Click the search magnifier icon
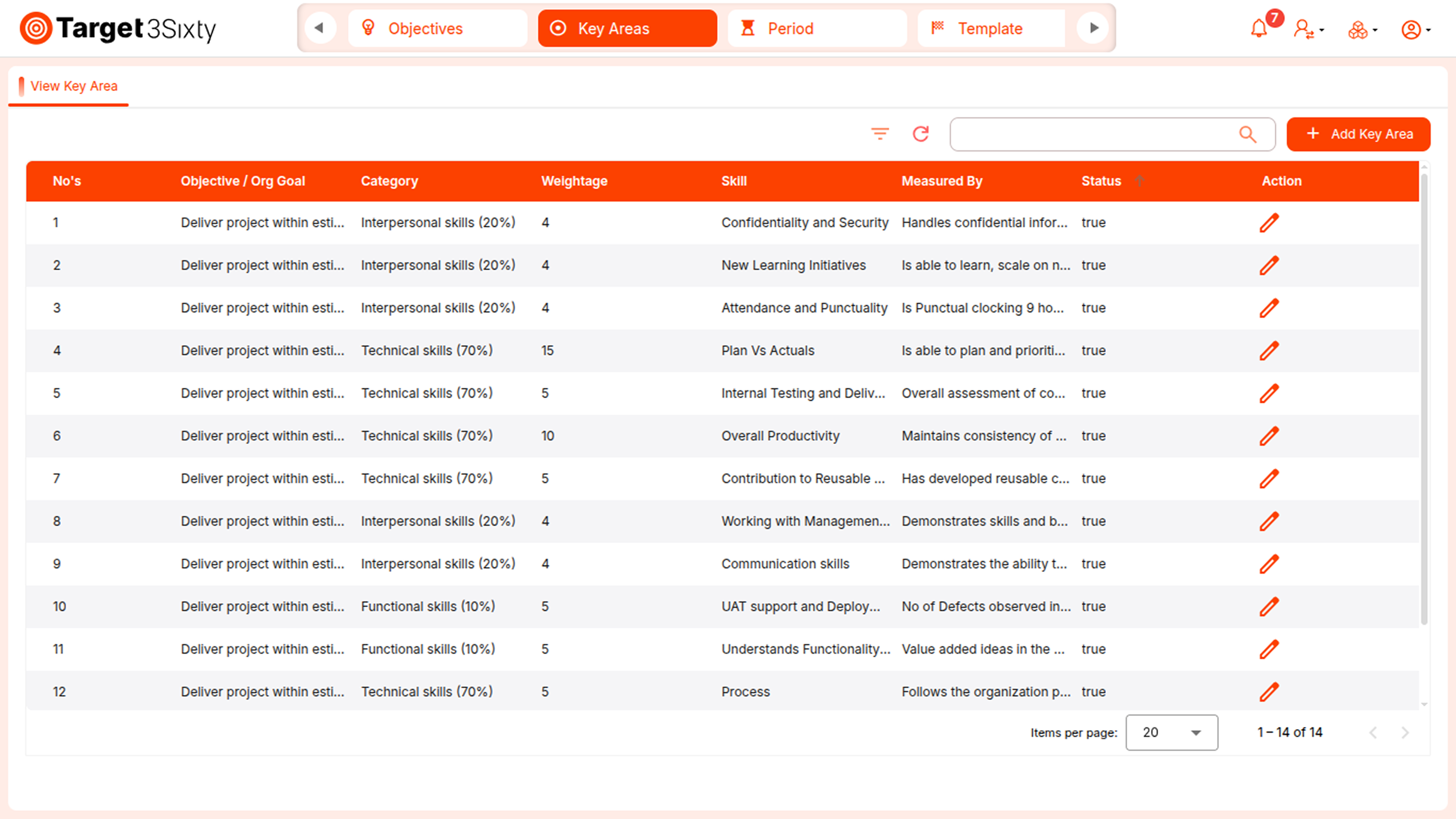1456x819 pixels. pos(1247,134)
